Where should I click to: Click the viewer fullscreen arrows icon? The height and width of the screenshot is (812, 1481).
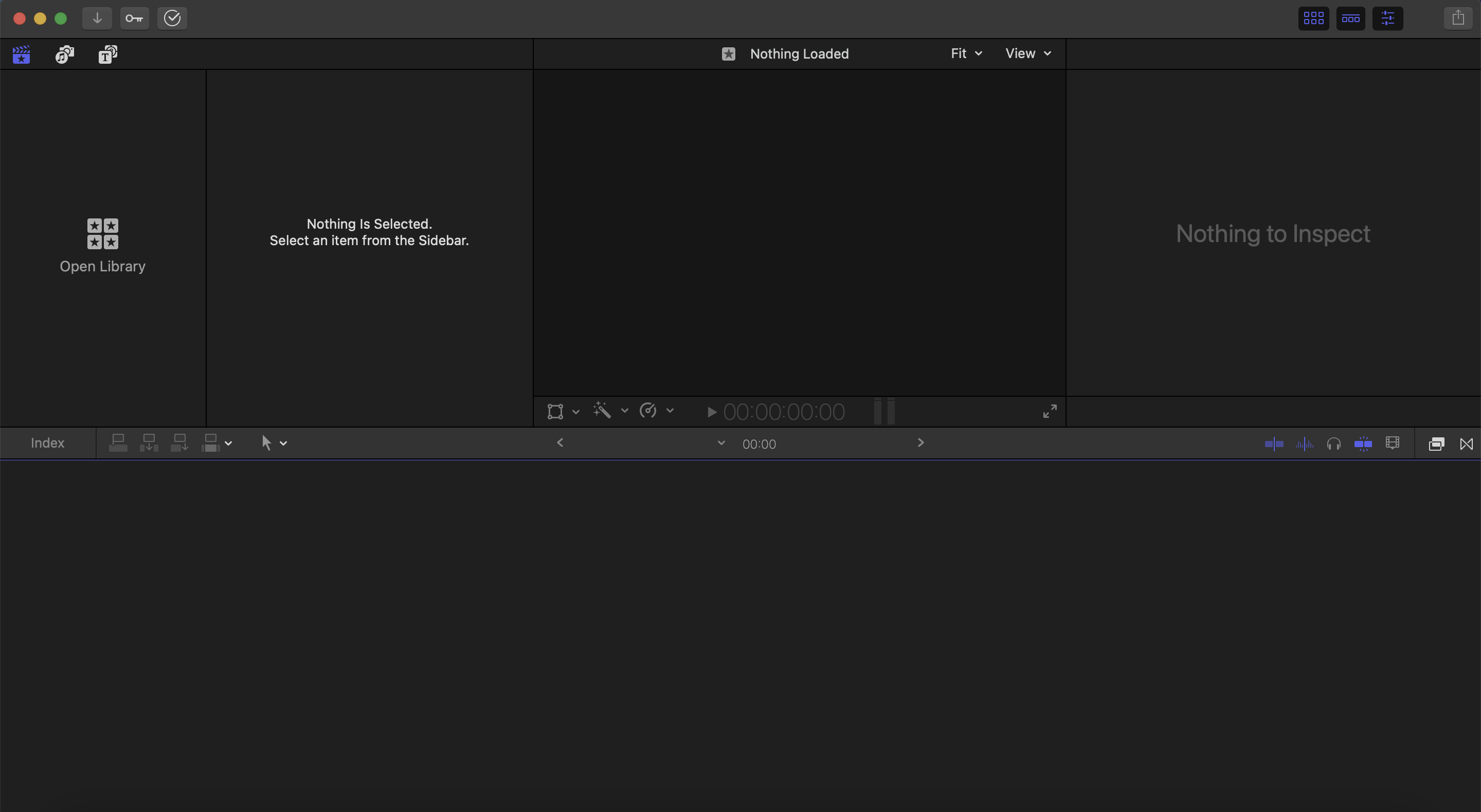coord(1049,412)
